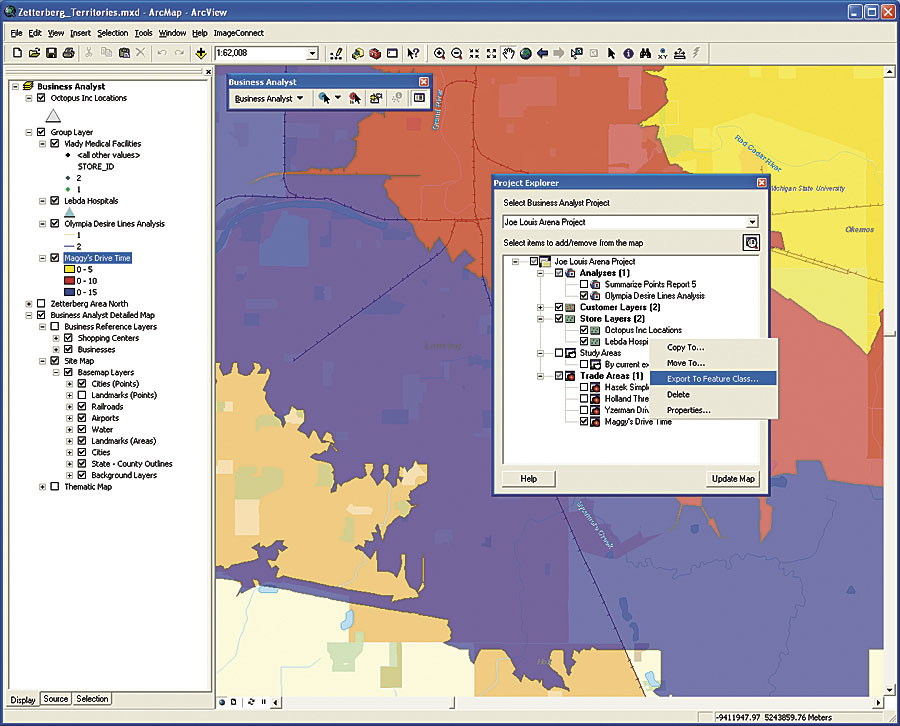
Task: Check the Landmarks (Points) layer box
Action: click(82, 395)
